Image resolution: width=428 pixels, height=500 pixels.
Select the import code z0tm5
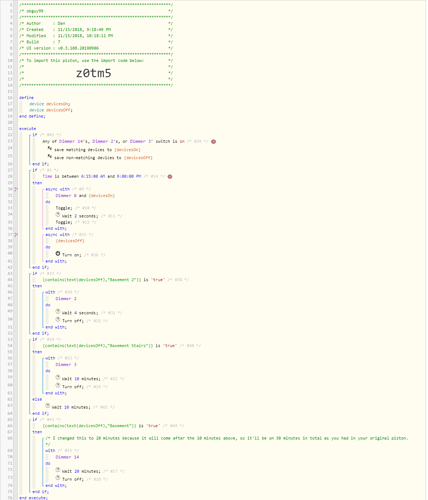pyautogui.click(x=94, y=73)
